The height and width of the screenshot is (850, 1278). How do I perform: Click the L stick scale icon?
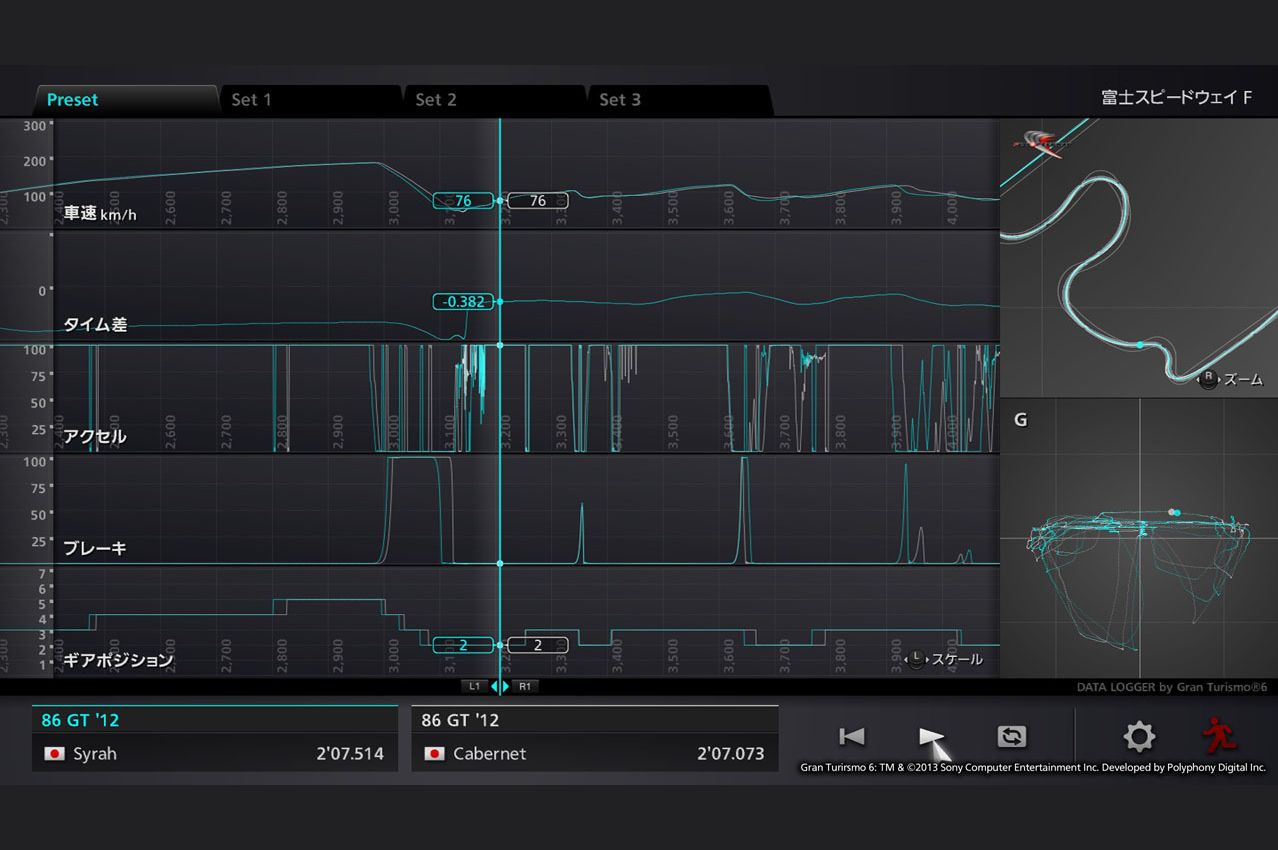915,659
